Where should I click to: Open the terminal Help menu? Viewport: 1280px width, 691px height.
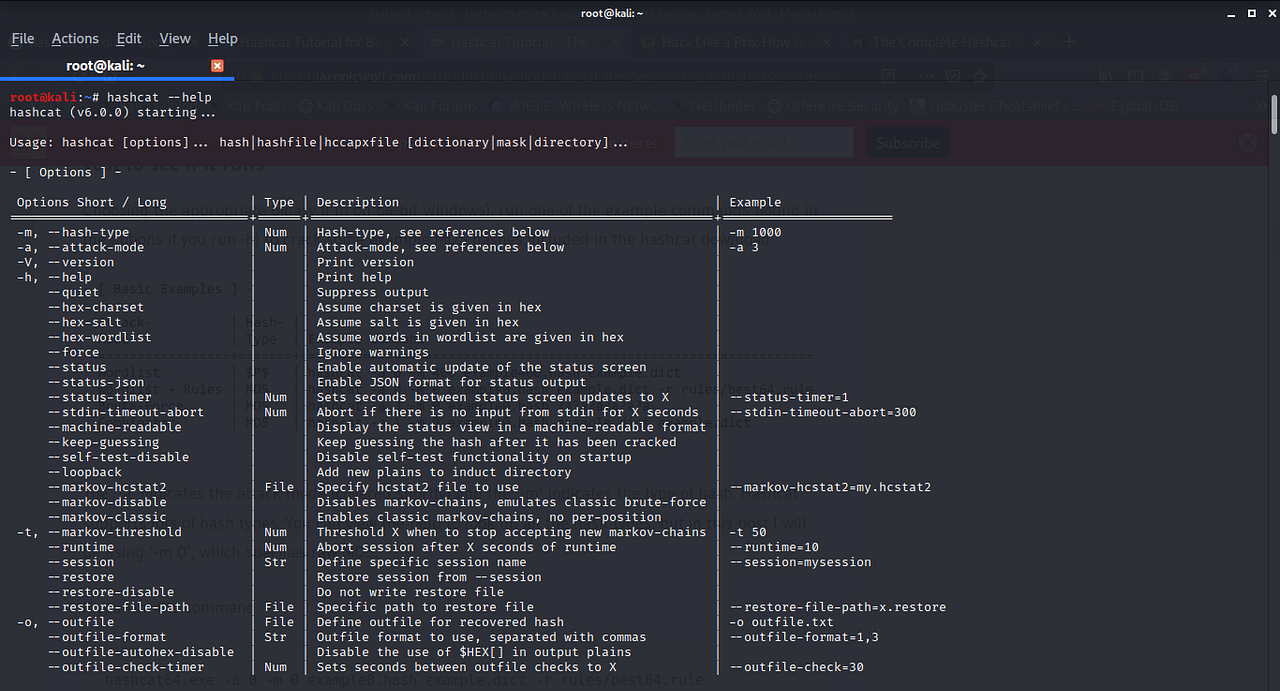tap(223, 38)
